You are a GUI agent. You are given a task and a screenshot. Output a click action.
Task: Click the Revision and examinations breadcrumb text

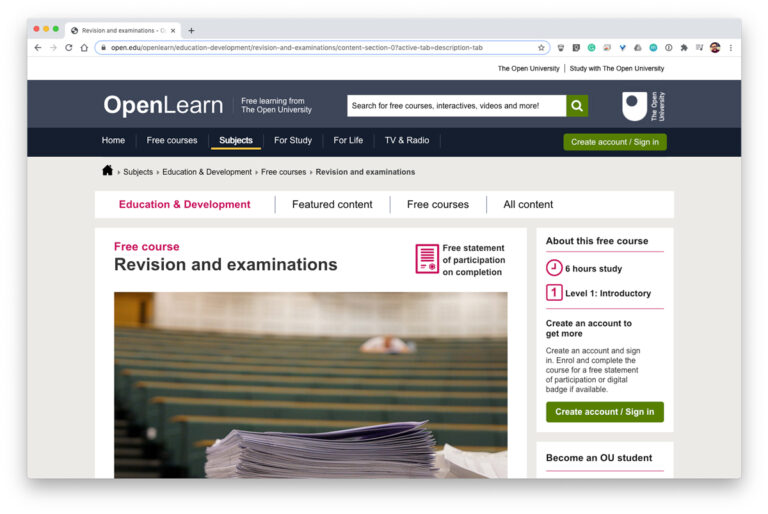click(365, 172)
